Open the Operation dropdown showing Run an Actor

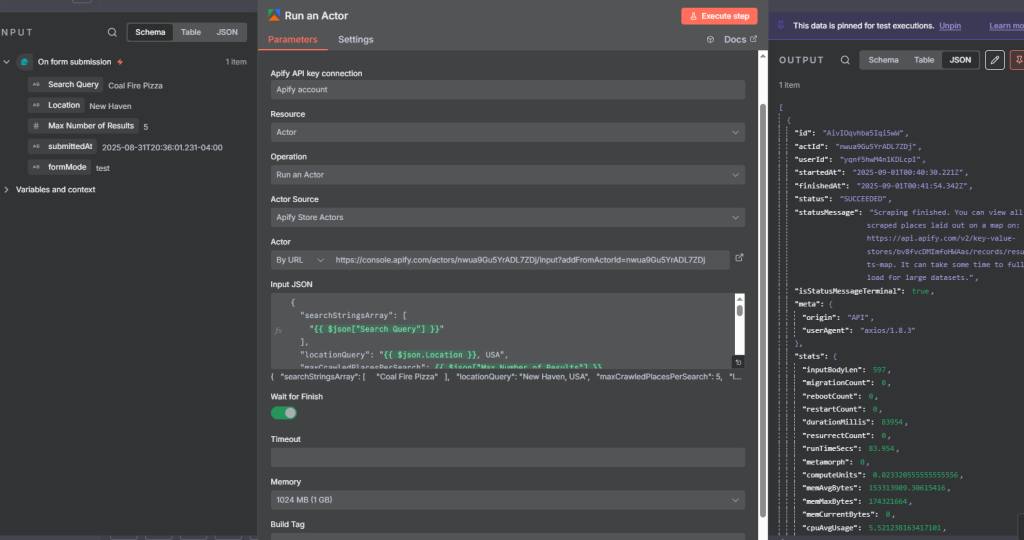tap(507, 175)
